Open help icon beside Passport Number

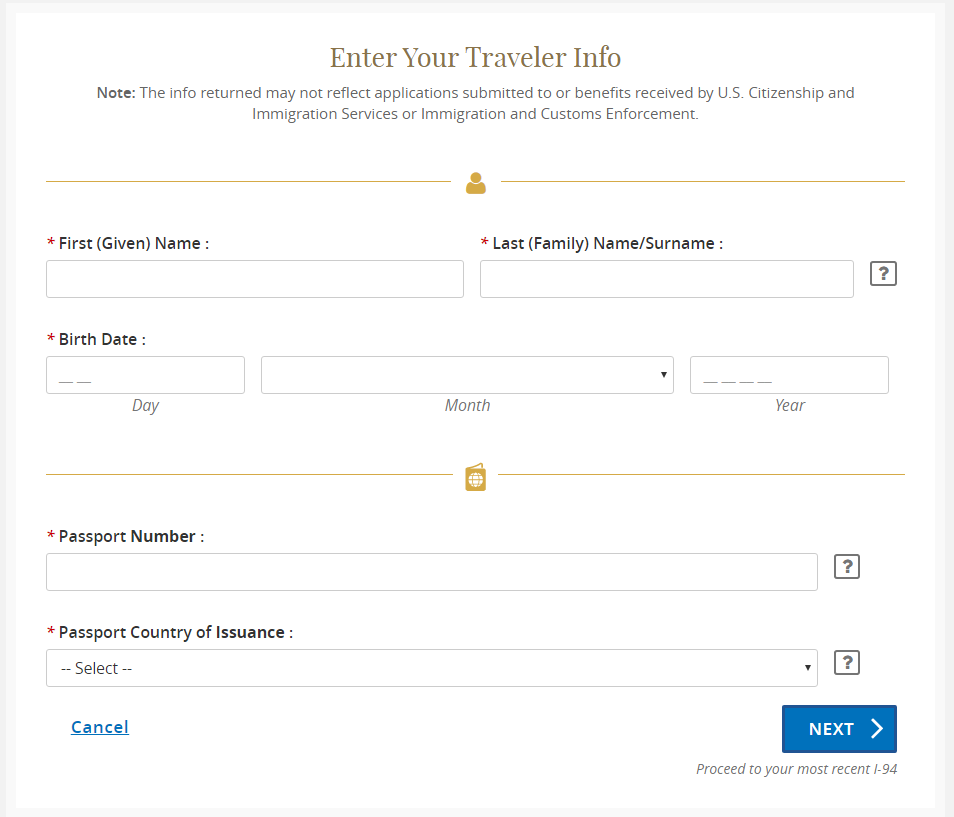pos(847,567)
